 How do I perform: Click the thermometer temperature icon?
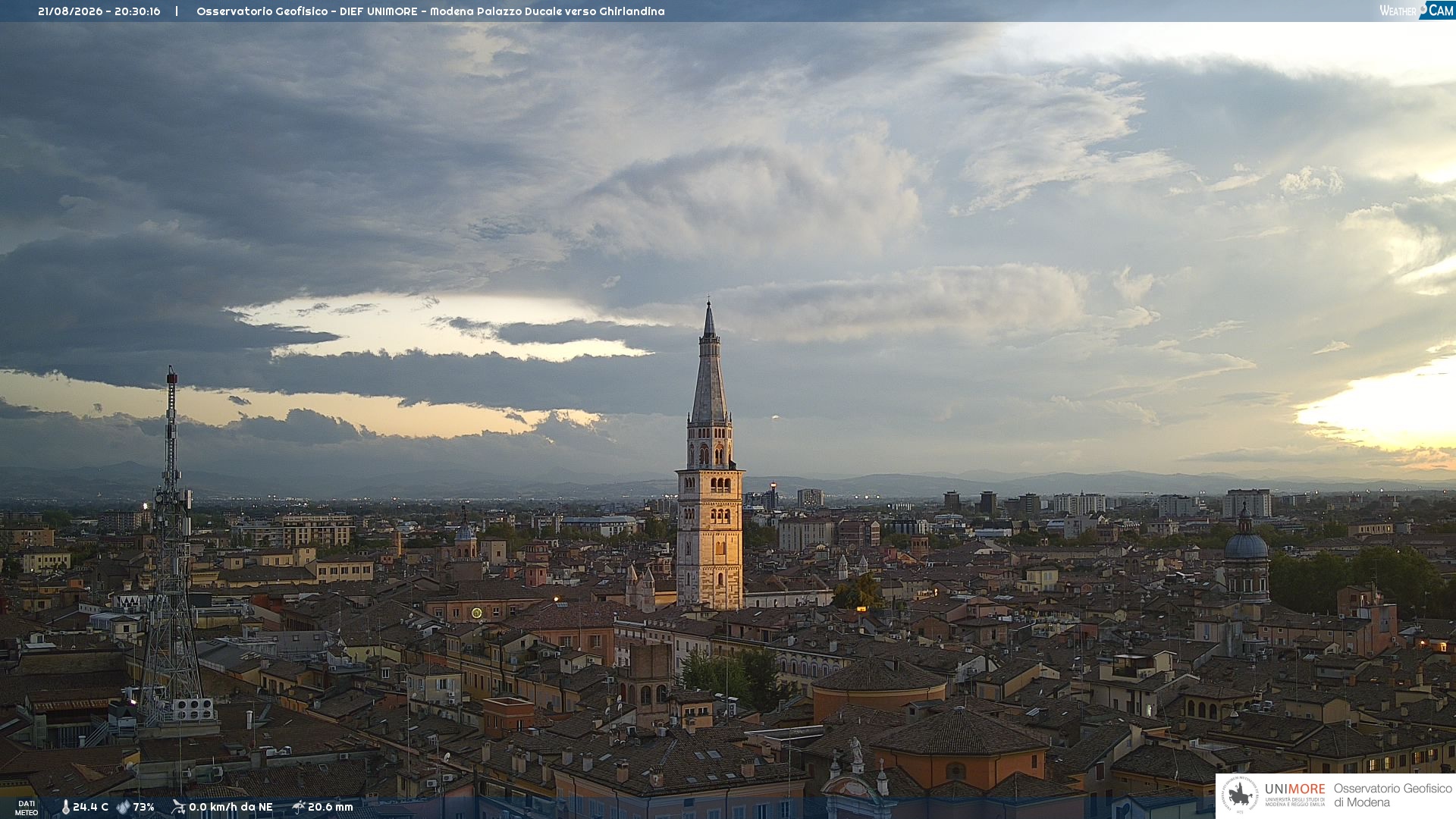click(x=65, y=808)
